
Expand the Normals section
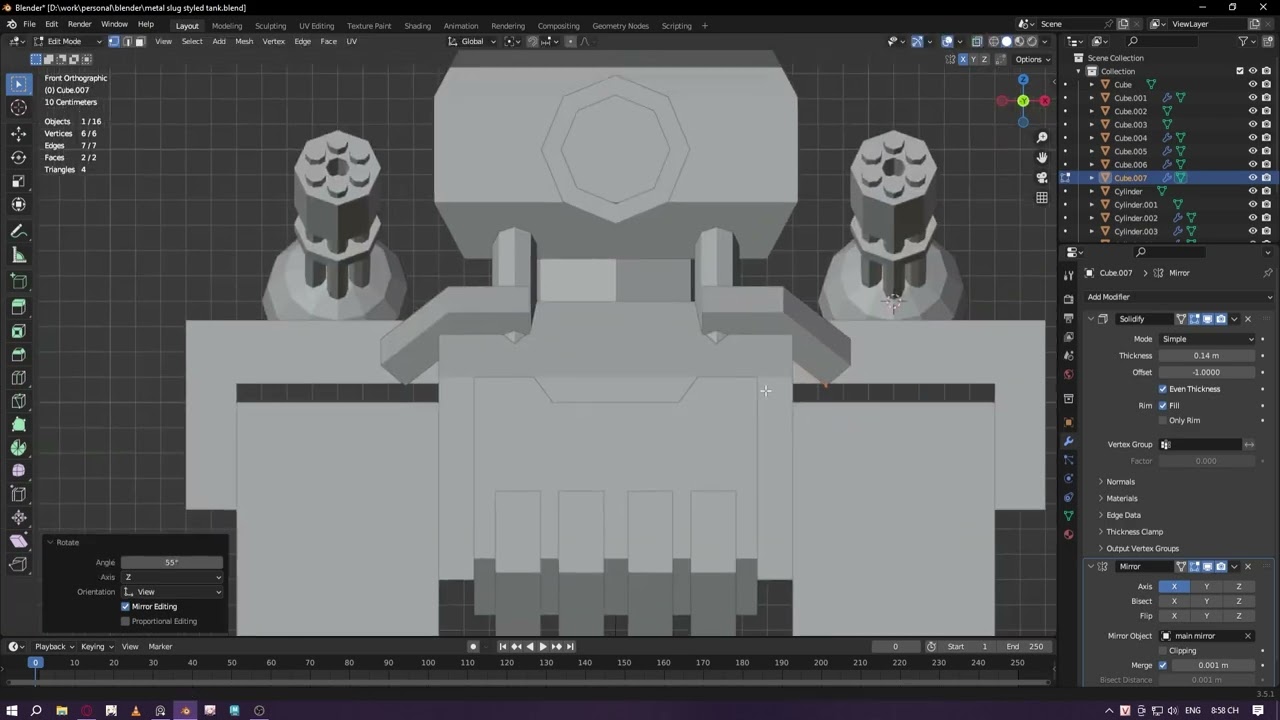1120,482
